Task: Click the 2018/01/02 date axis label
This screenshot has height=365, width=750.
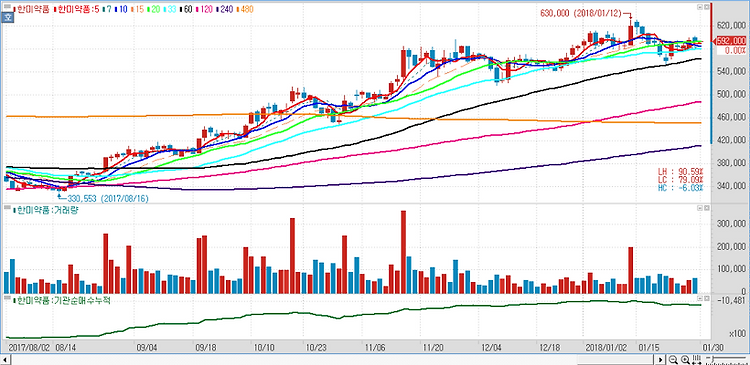Action: 606,347
